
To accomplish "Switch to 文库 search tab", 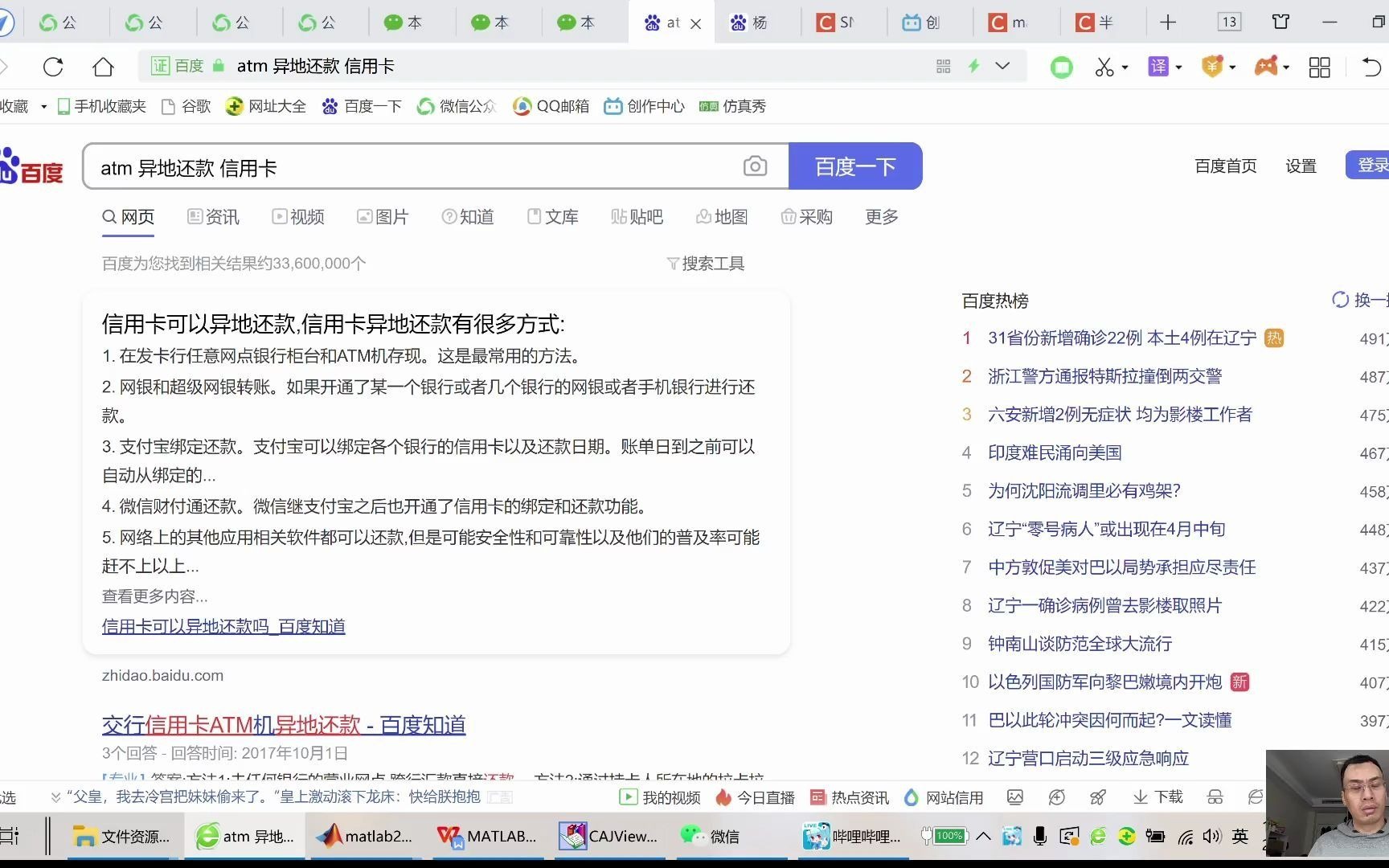I will (x=553, y=217).
